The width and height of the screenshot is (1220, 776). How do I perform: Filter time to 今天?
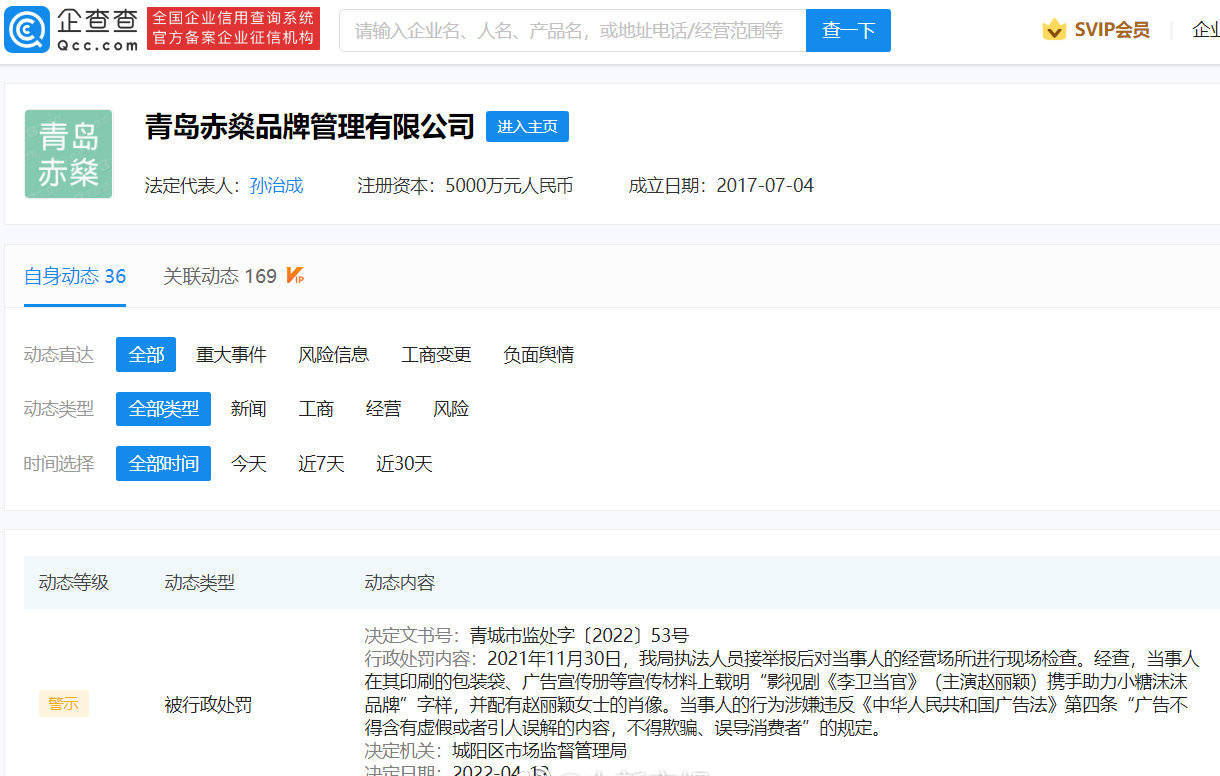[x=249, y=464]
